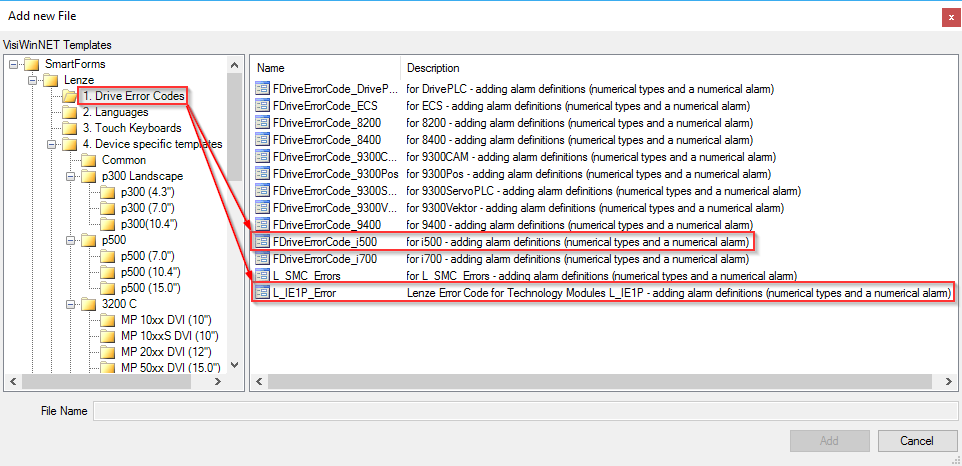The height and width of the screenshot is (466, 962).
Task: Click file list horizontal scrollbar left arrow
Action: coord(260,381)
